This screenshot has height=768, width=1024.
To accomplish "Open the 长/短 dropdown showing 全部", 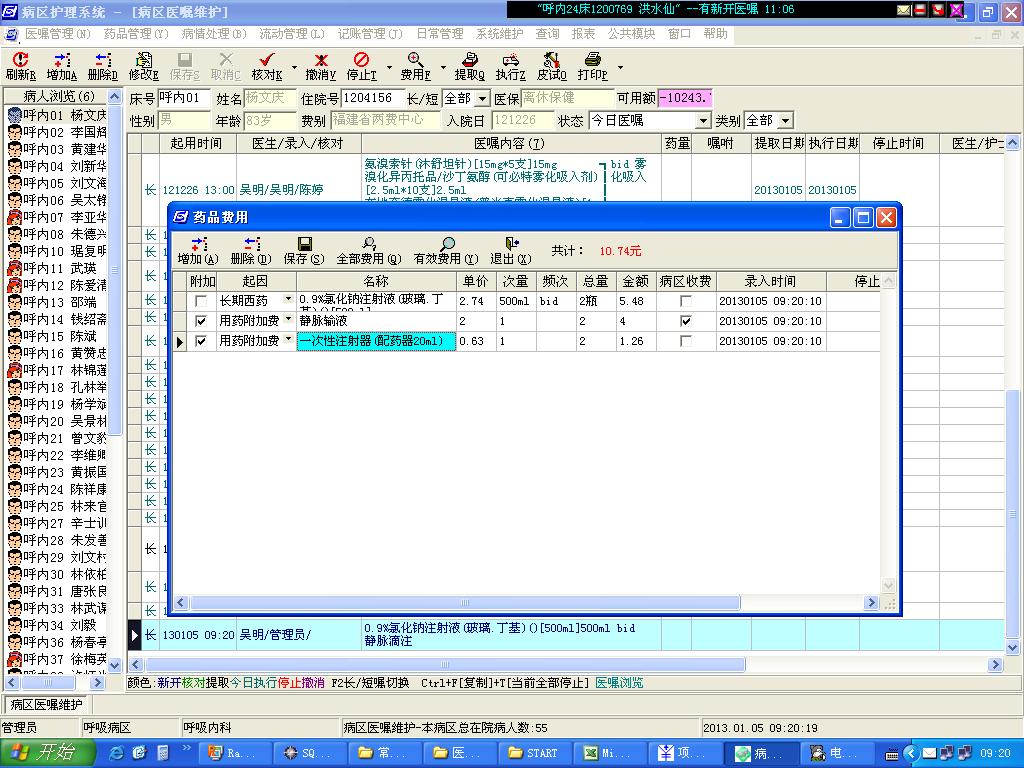I will click(482, 99).
